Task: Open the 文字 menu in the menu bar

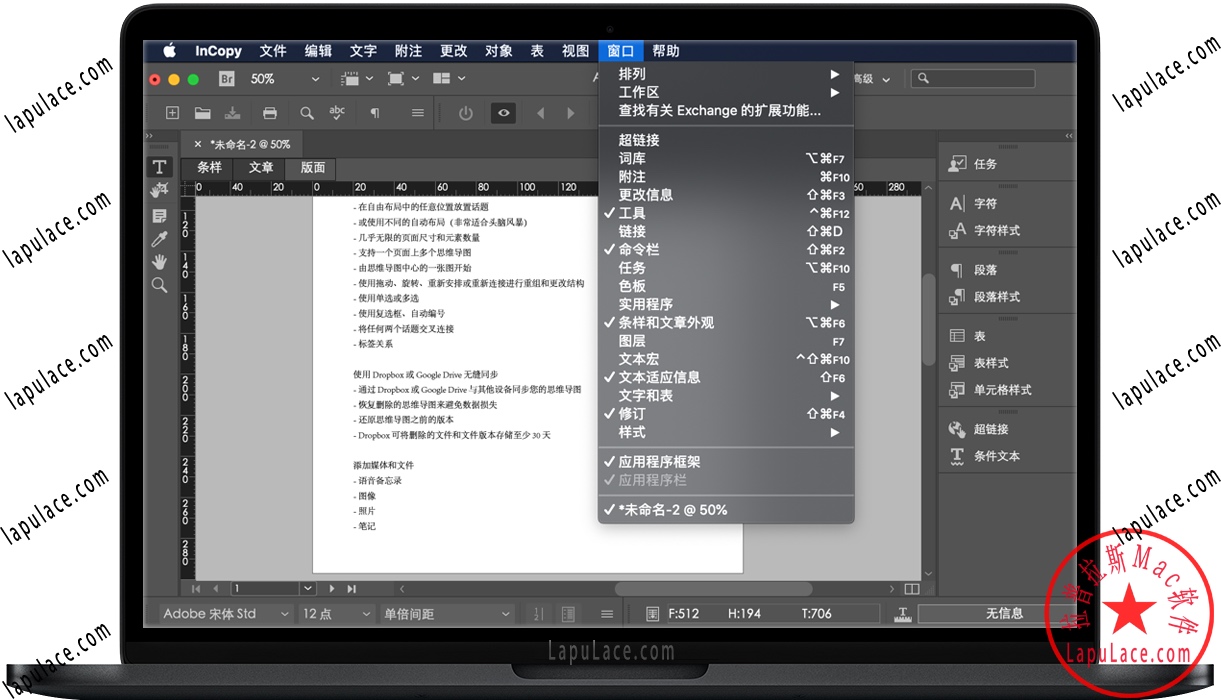Action: pyautogui.click(x=363, y=51)
